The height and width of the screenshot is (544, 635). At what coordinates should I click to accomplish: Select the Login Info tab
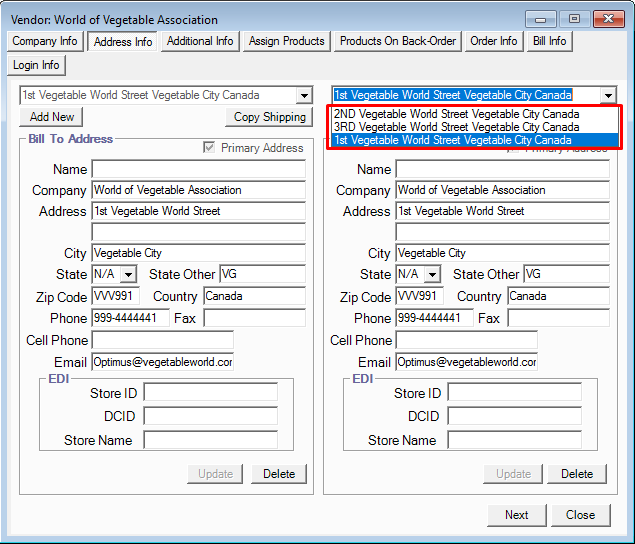(x=37, y=65)
